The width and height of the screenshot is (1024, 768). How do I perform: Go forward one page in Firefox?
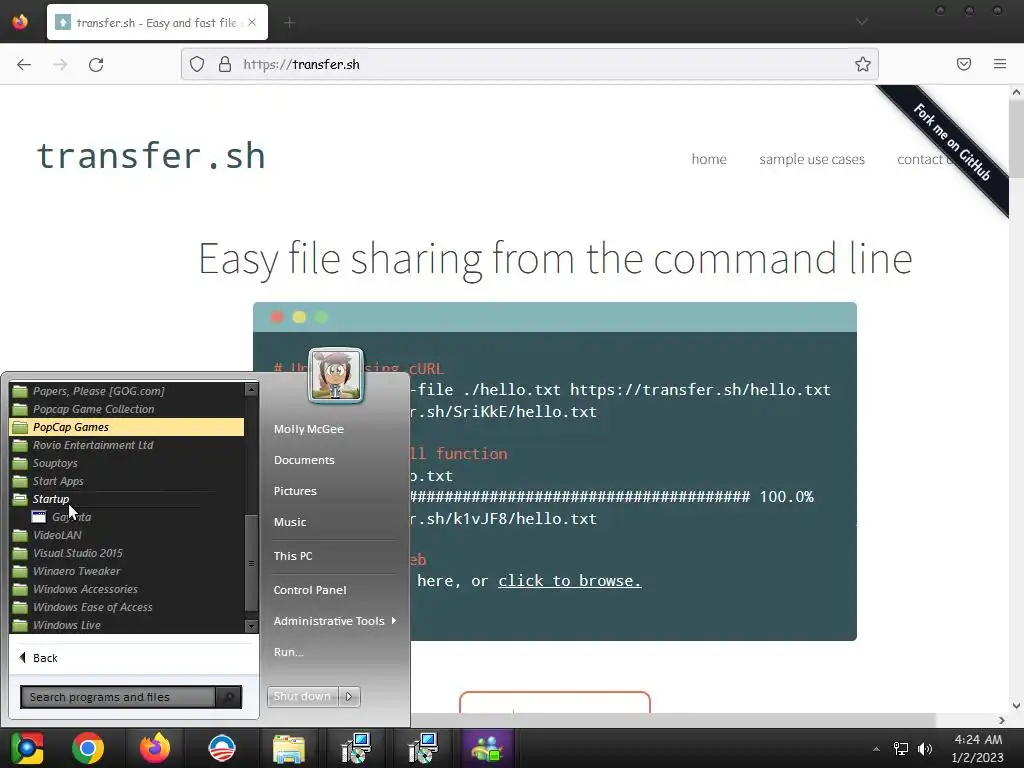60,64
